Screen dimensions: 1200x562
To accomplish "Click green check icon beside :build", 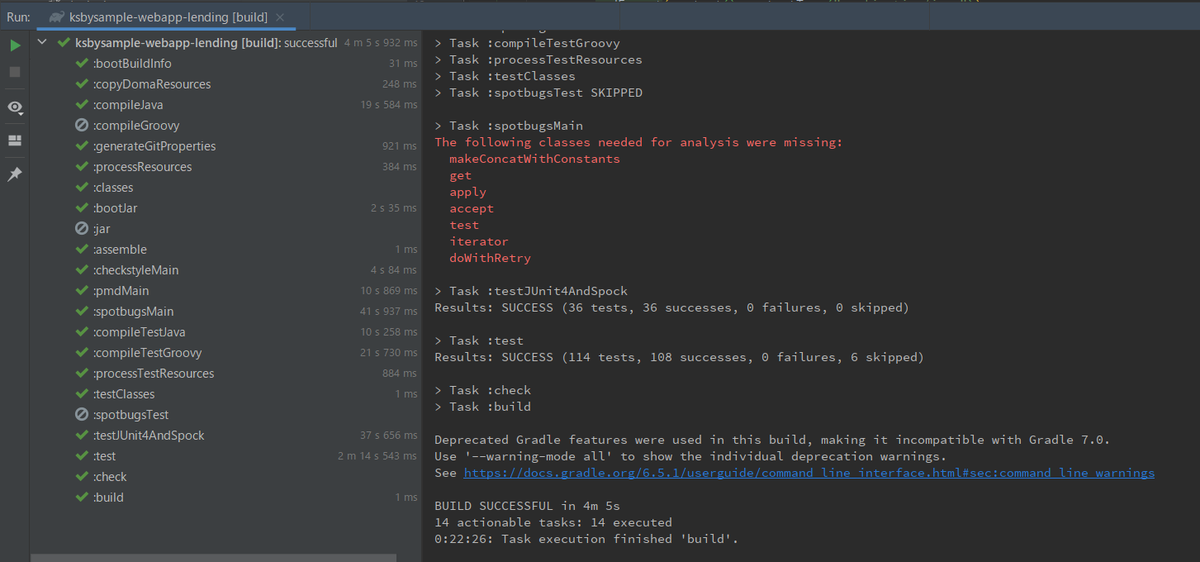I will [x=83, y=498].
